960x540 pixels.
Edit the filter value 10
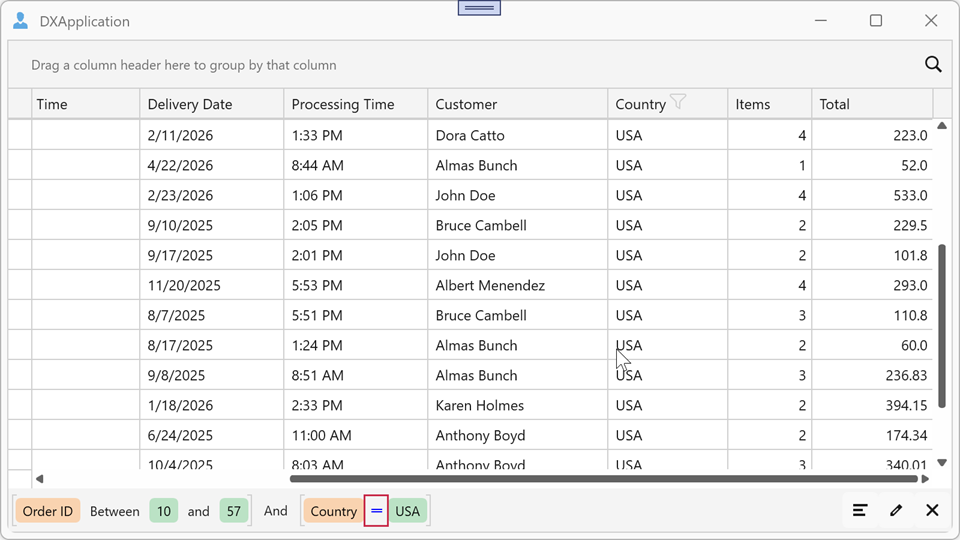163,511
